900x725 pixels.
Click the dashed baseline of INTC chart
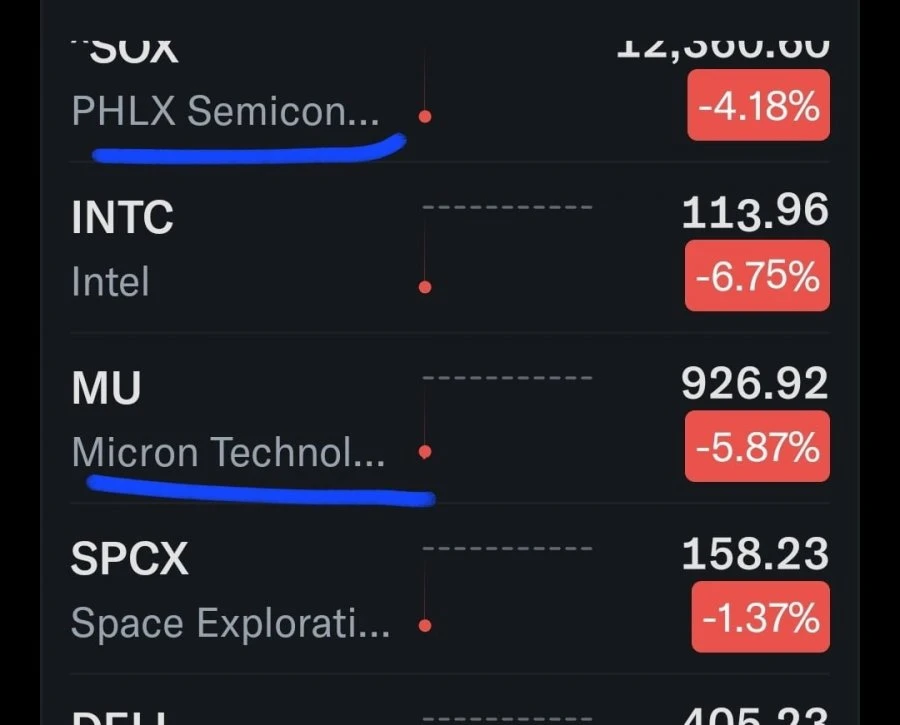coord(507,207)
